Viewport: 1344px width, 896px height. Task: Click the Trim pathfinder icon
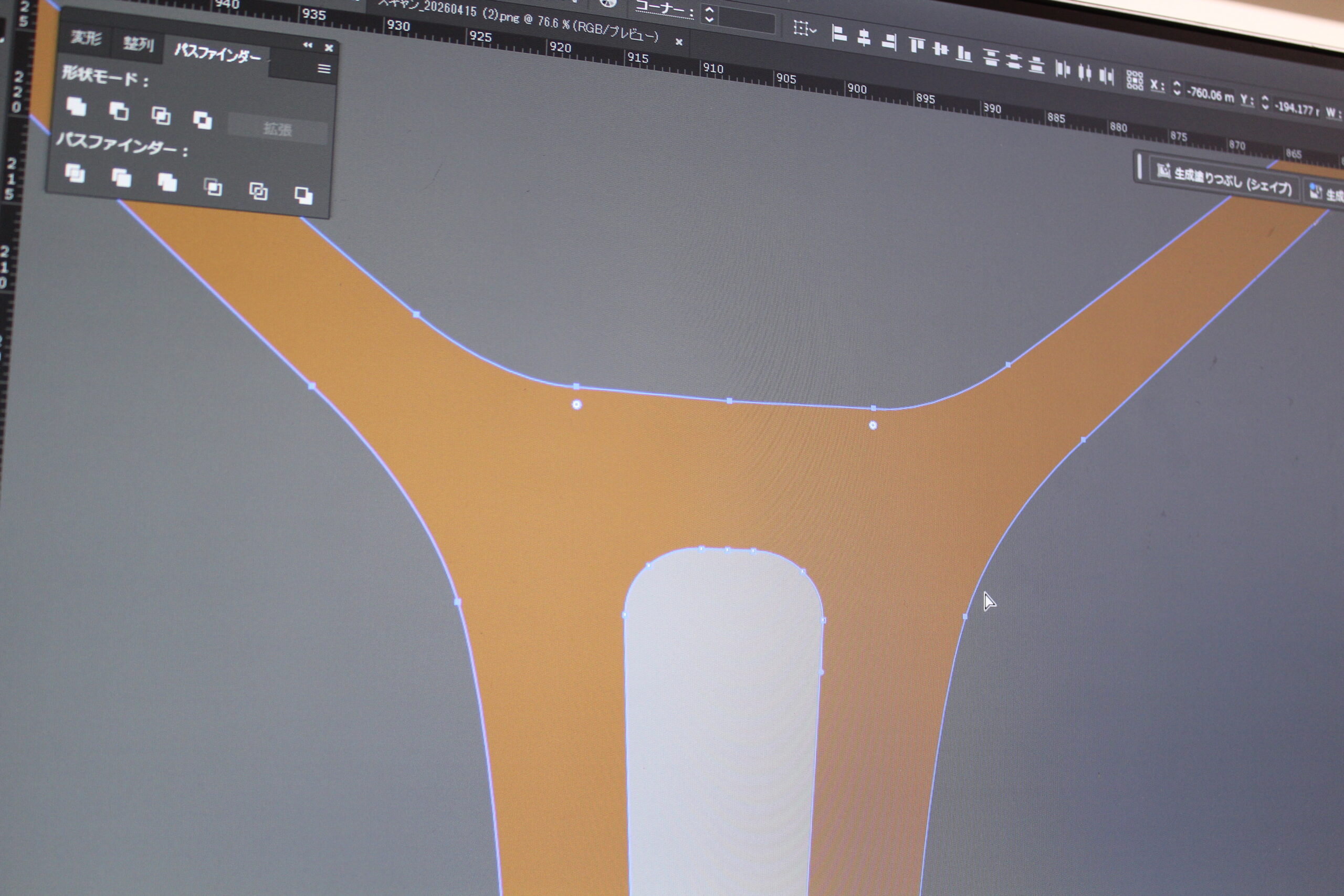121,177
